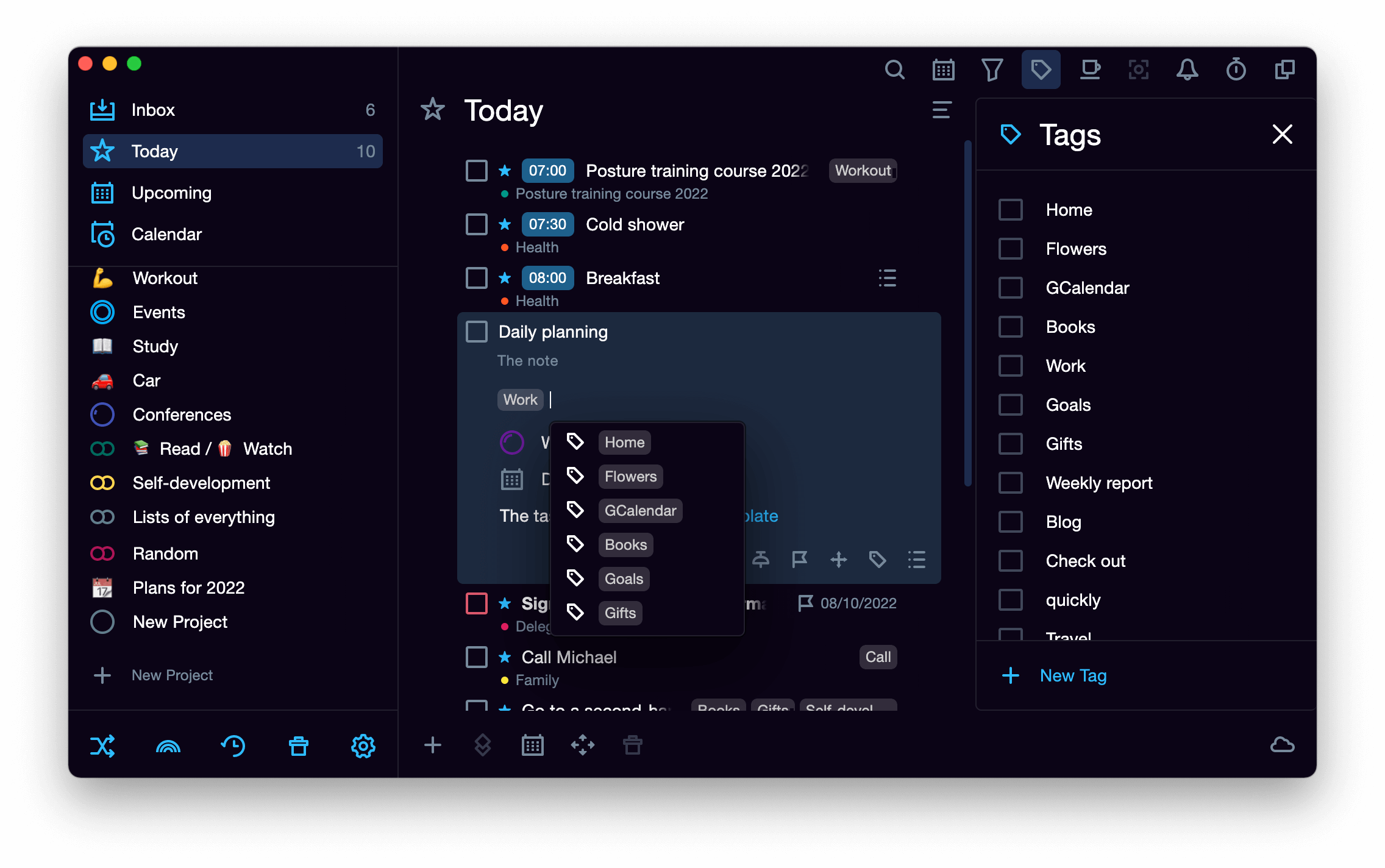1385x868 pixels.
Task: Select Gifts tag in suggestion dropdown
Action: (647, 613)
